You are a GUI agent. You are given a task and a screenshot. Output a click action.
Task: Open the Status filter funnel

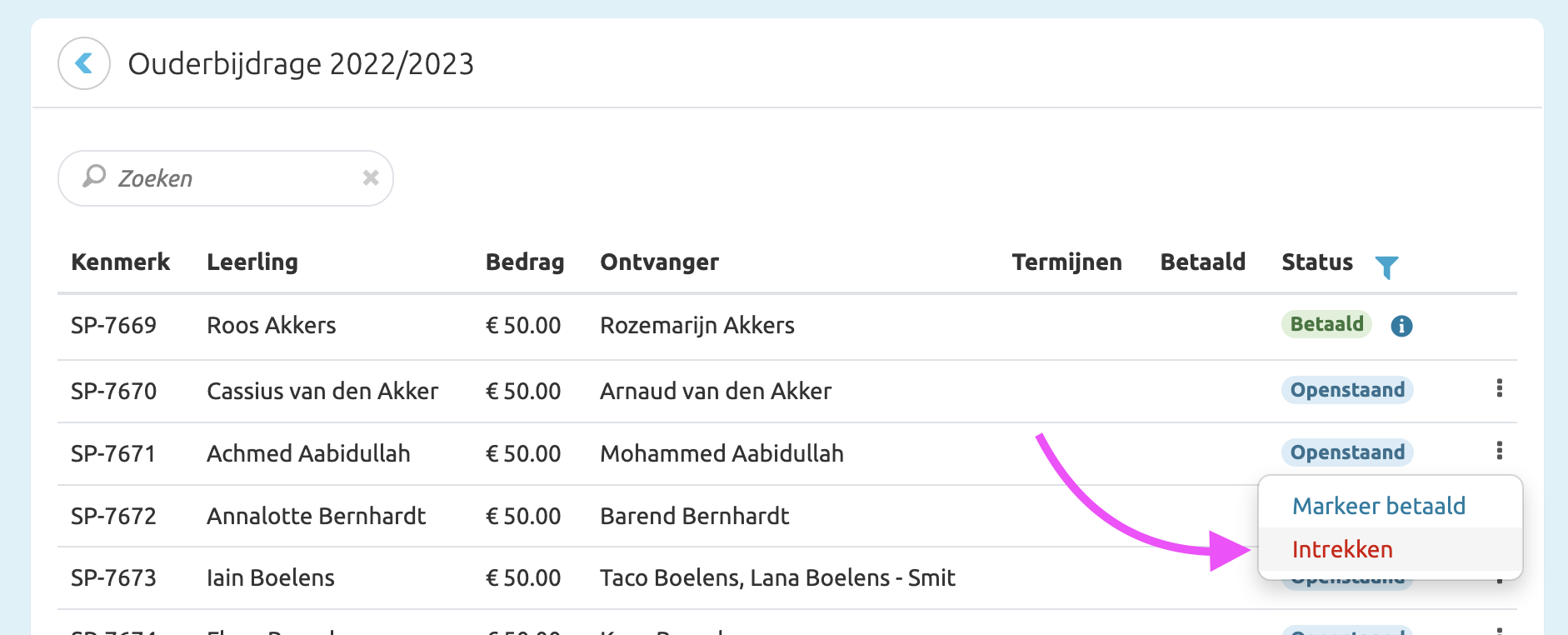click(1386, 267)
